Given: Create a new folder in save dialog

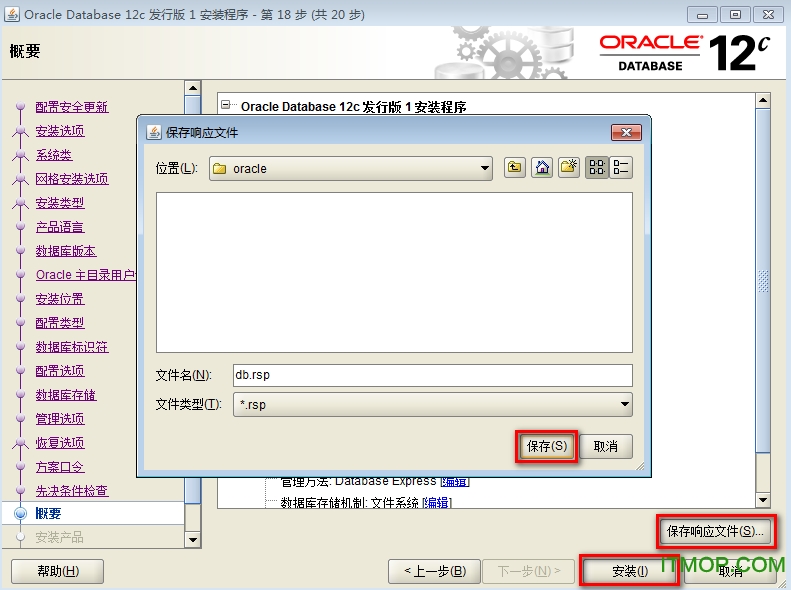Looking at the screenshot, I should coord(569,167).
